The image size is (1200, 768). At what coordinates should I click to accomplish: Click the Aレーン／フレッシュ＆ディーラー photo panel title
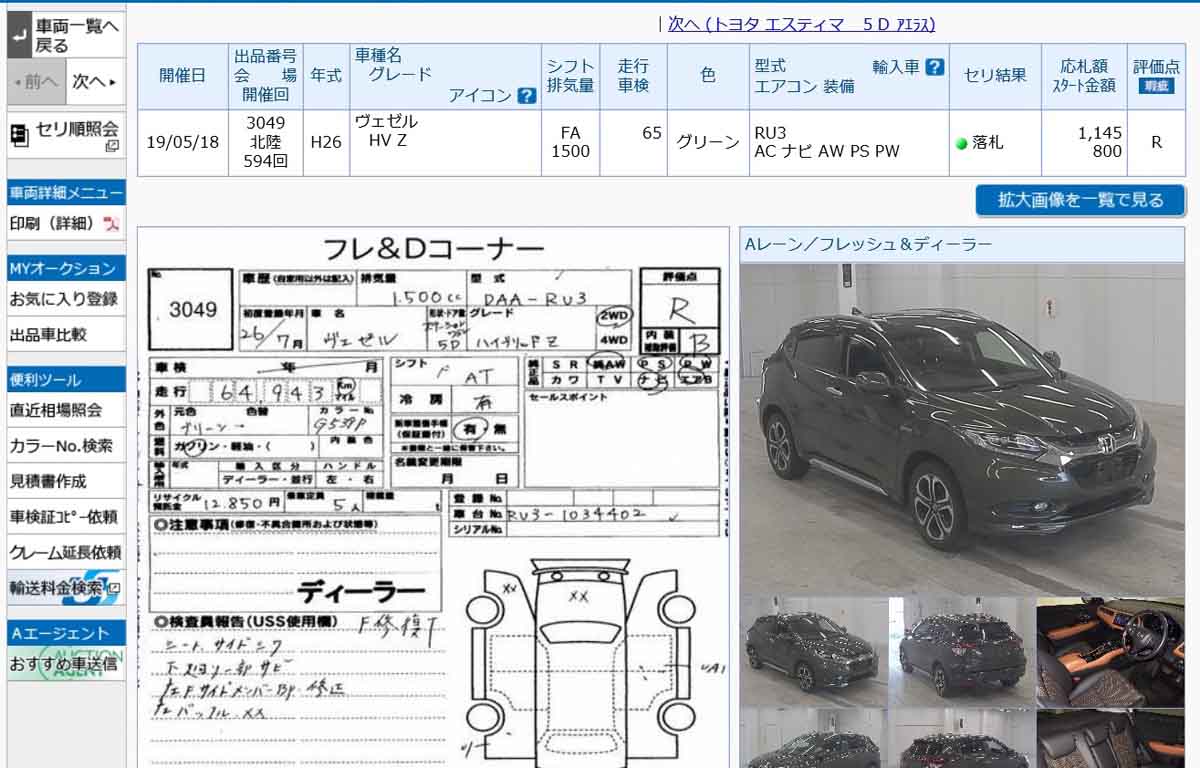click(868, 245)
